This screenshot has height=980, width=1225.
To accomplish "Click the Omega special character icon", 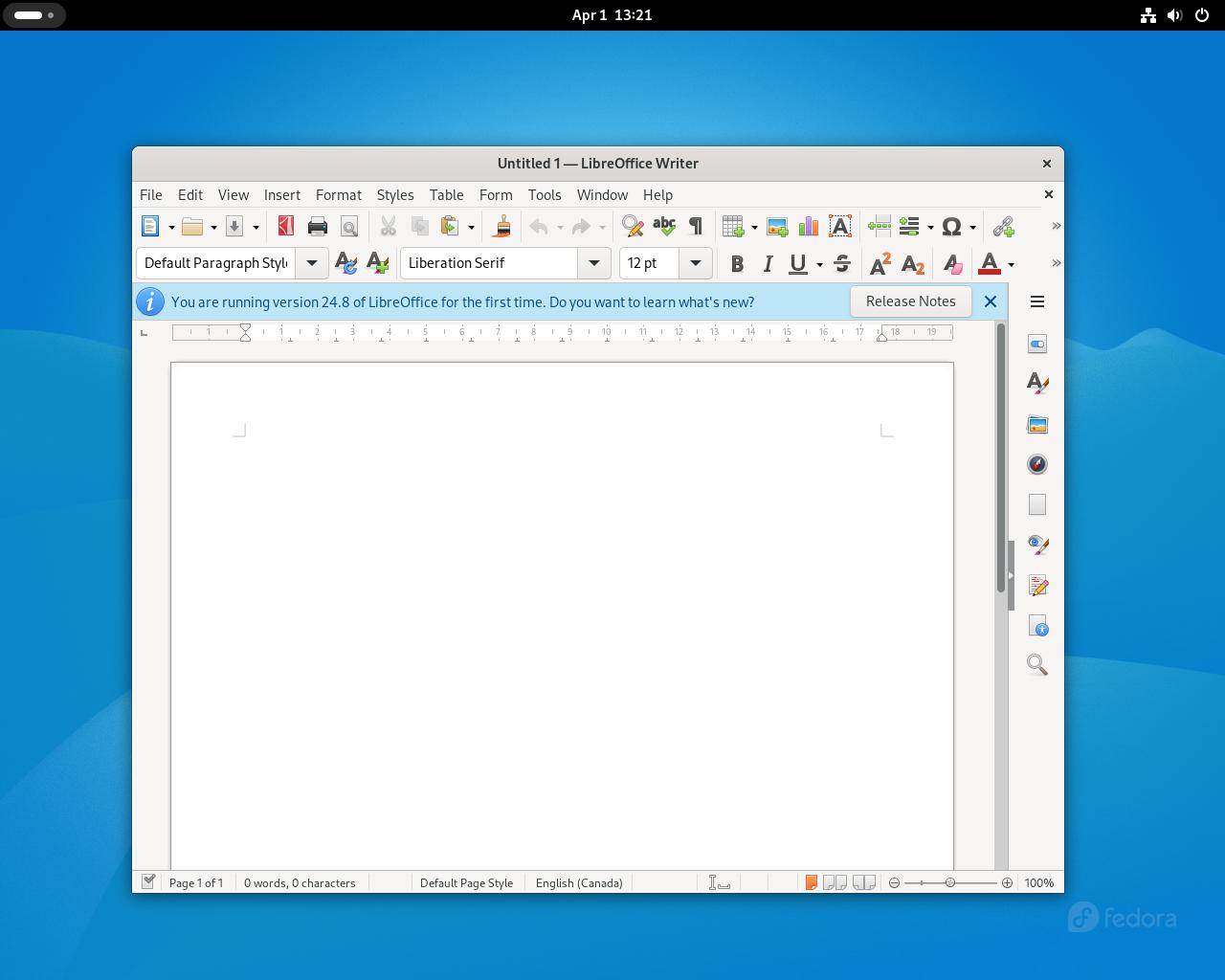I will click(x=951, y=227).
